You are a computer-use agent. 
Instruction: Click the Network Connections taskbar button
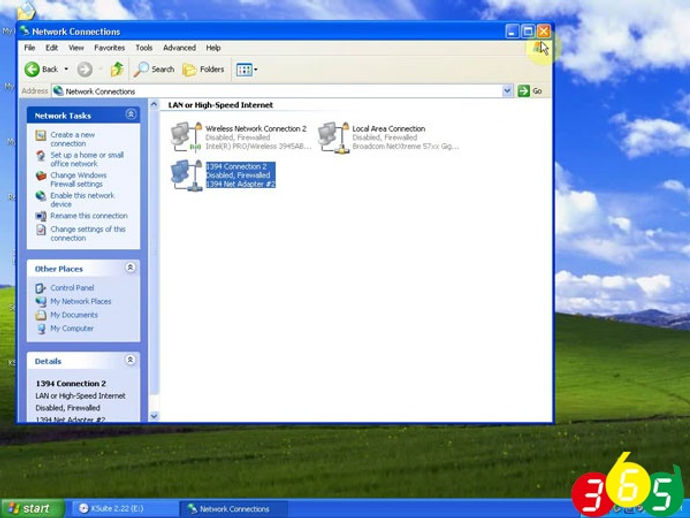click(233, 509)
